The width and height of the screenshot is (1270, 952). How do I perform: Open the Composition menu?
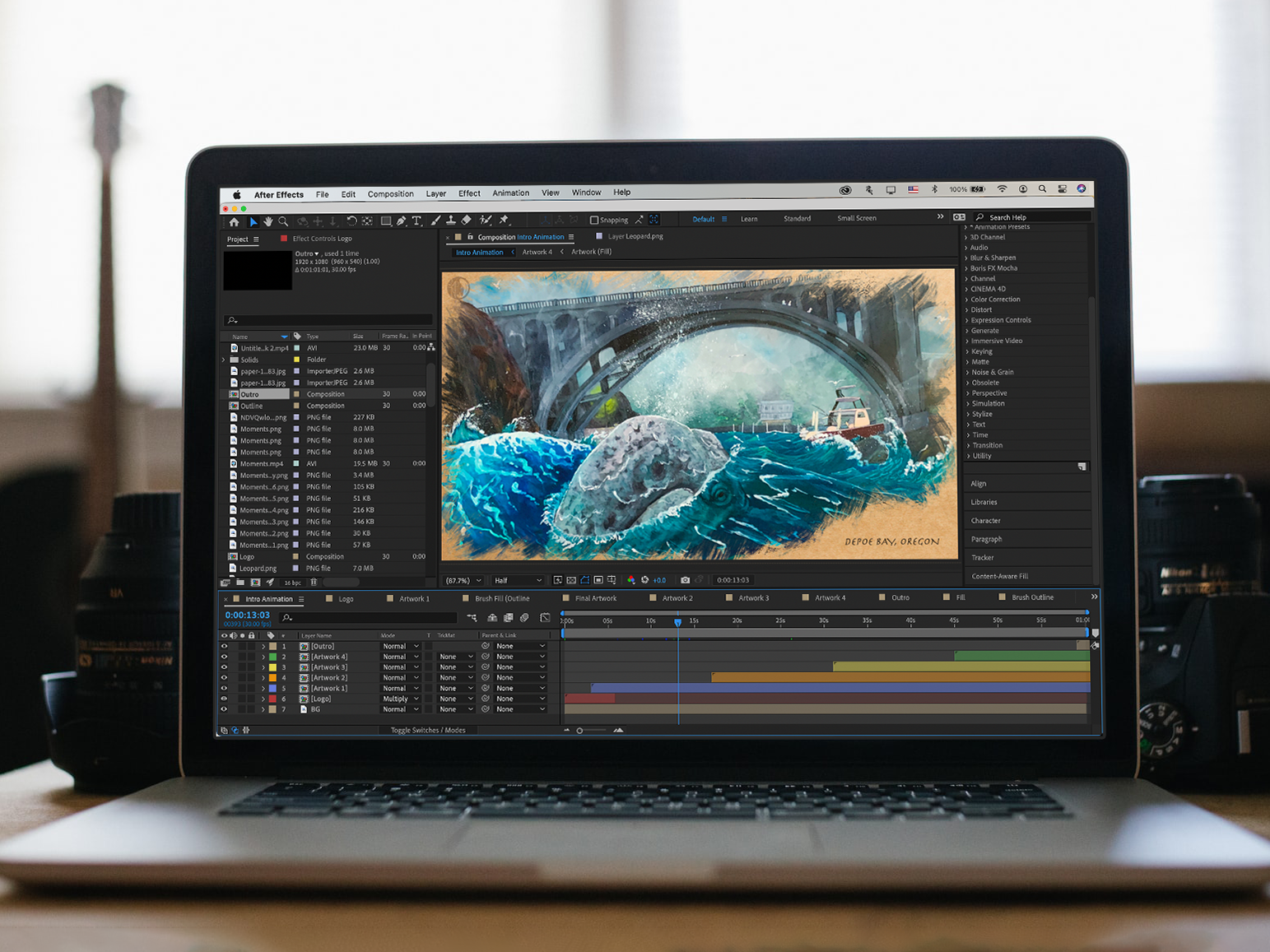point(390,194)
